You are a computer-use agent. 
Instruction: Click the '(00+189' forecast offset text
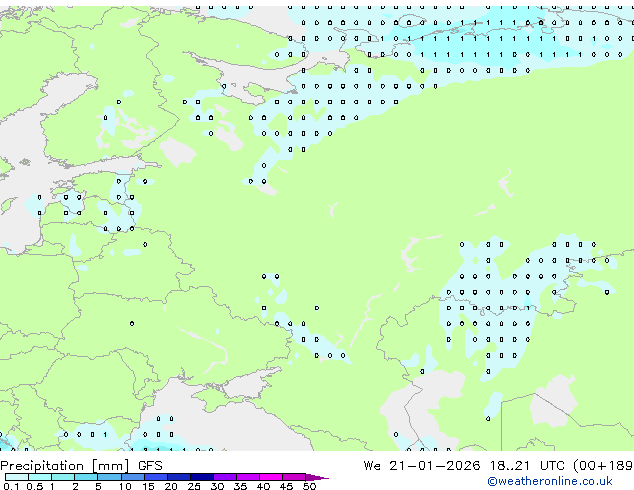tap(603, 466)
